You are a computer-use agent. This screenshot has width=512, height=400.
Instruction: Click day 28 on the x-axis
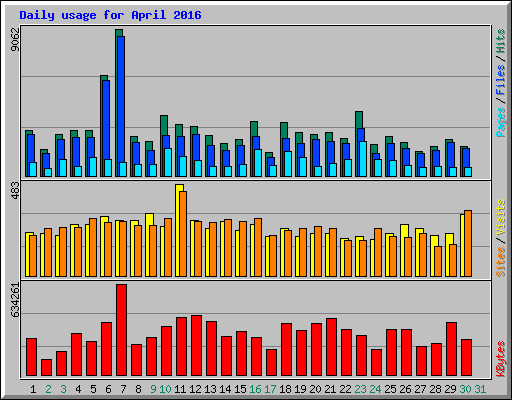435,389
